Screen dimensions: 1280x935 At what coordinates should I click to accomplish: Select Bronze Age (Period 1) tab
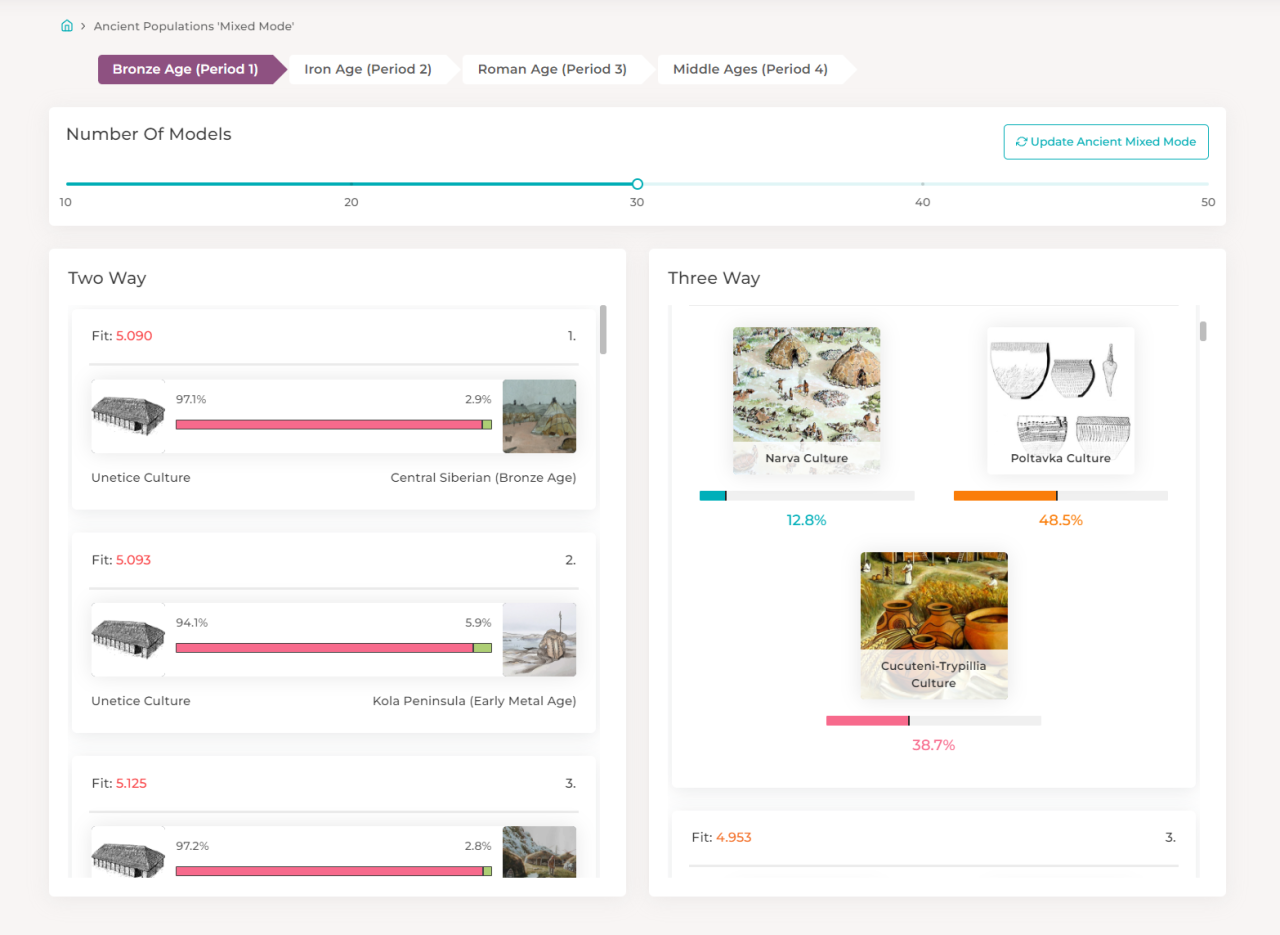coord(185,69)
